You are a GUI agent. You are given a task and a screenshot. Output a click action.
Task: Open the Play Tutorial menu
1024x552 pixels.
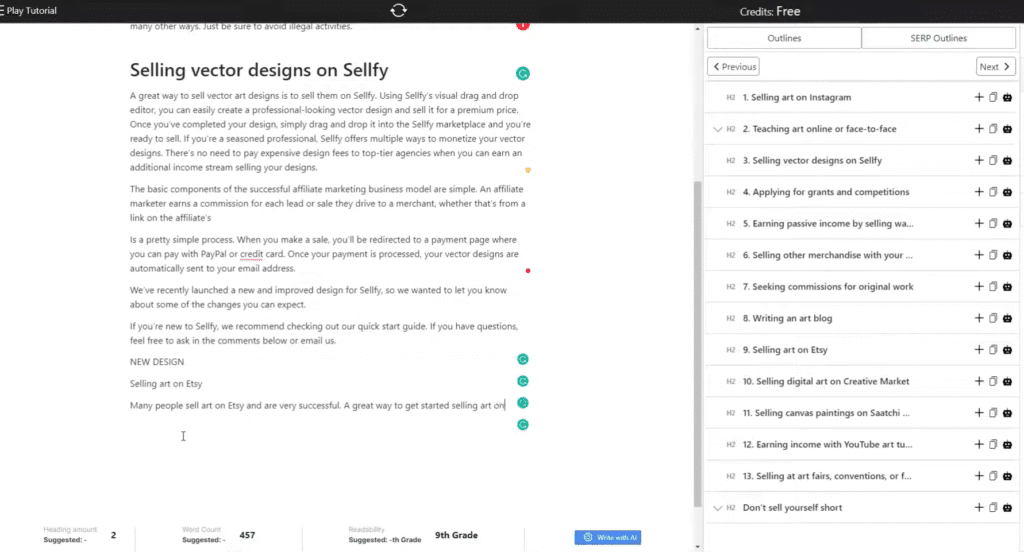[x=28, y=10]
